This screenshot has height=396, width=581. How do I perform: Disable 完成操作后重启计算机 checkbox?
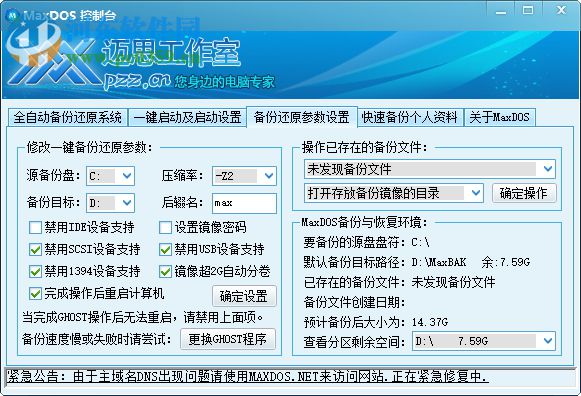point(35,294)
